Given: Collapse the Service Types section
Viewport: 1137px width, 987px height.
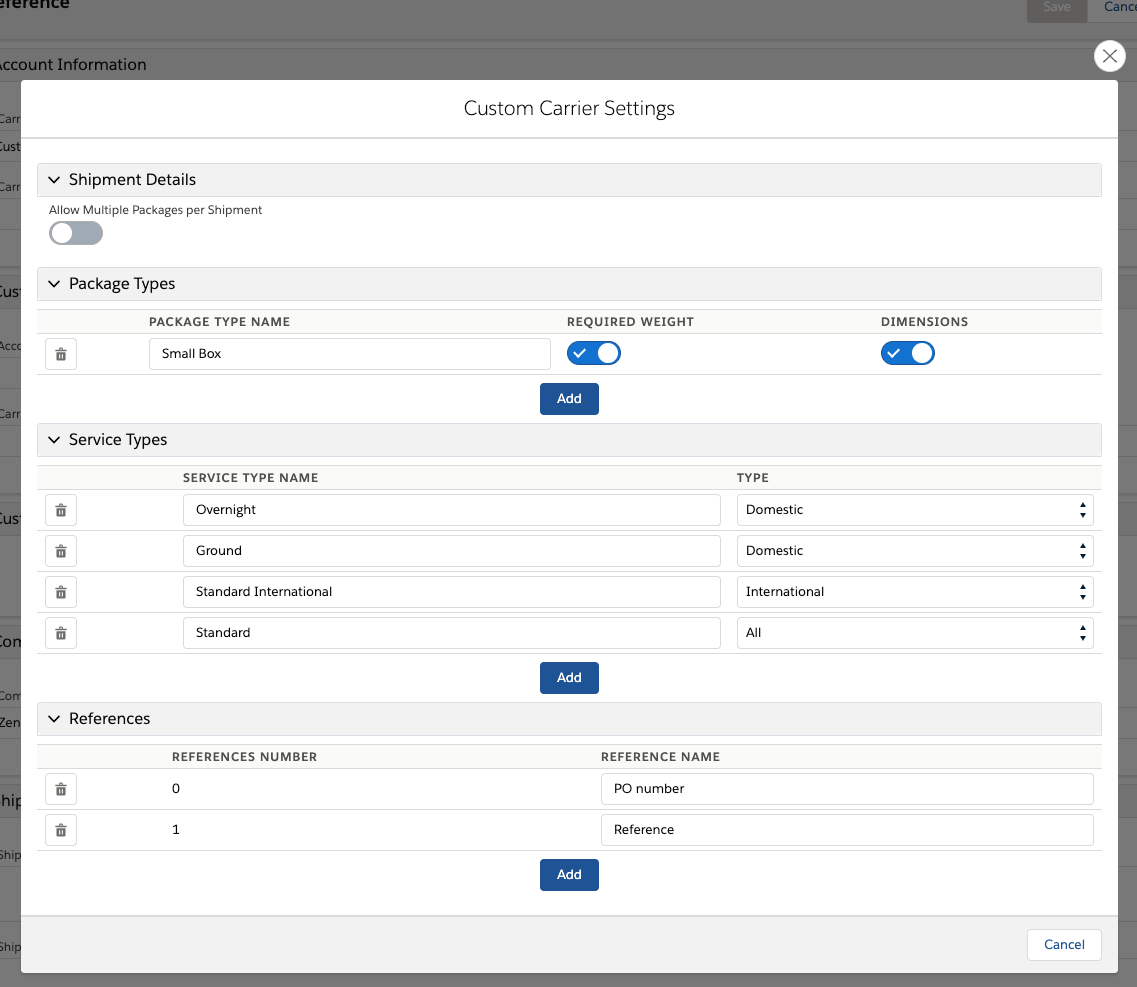Looking at the screenshot, I should tap(54, 439).
